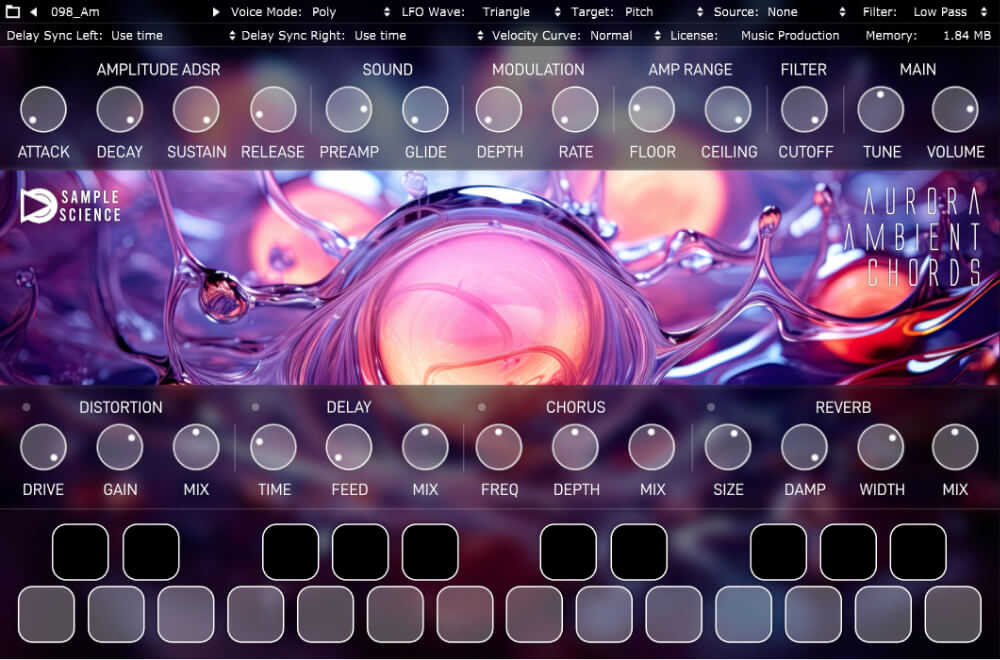Click the RELEASE knob
Screen dimensions: 1000x660
point(273,110)
